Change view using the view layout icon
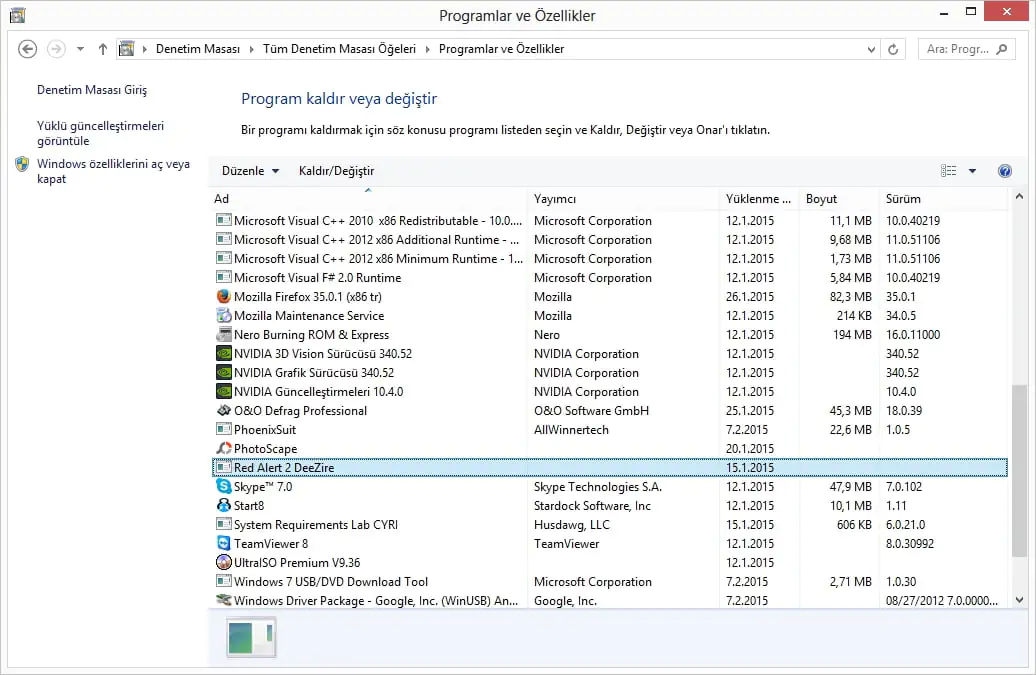 (x=949, y=171)
